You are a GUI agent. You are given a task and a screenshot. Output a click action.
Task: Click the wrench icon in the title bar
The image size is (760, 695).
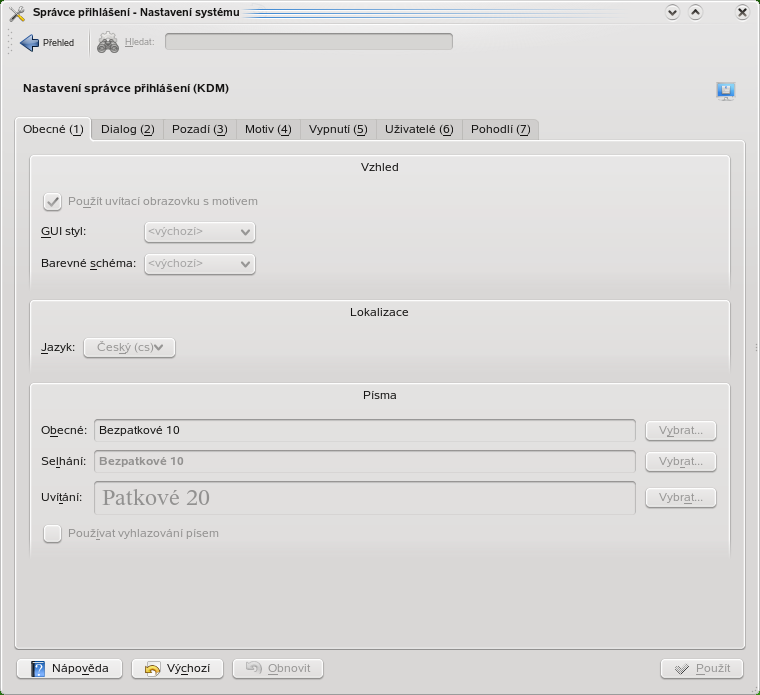pos(16,13)
